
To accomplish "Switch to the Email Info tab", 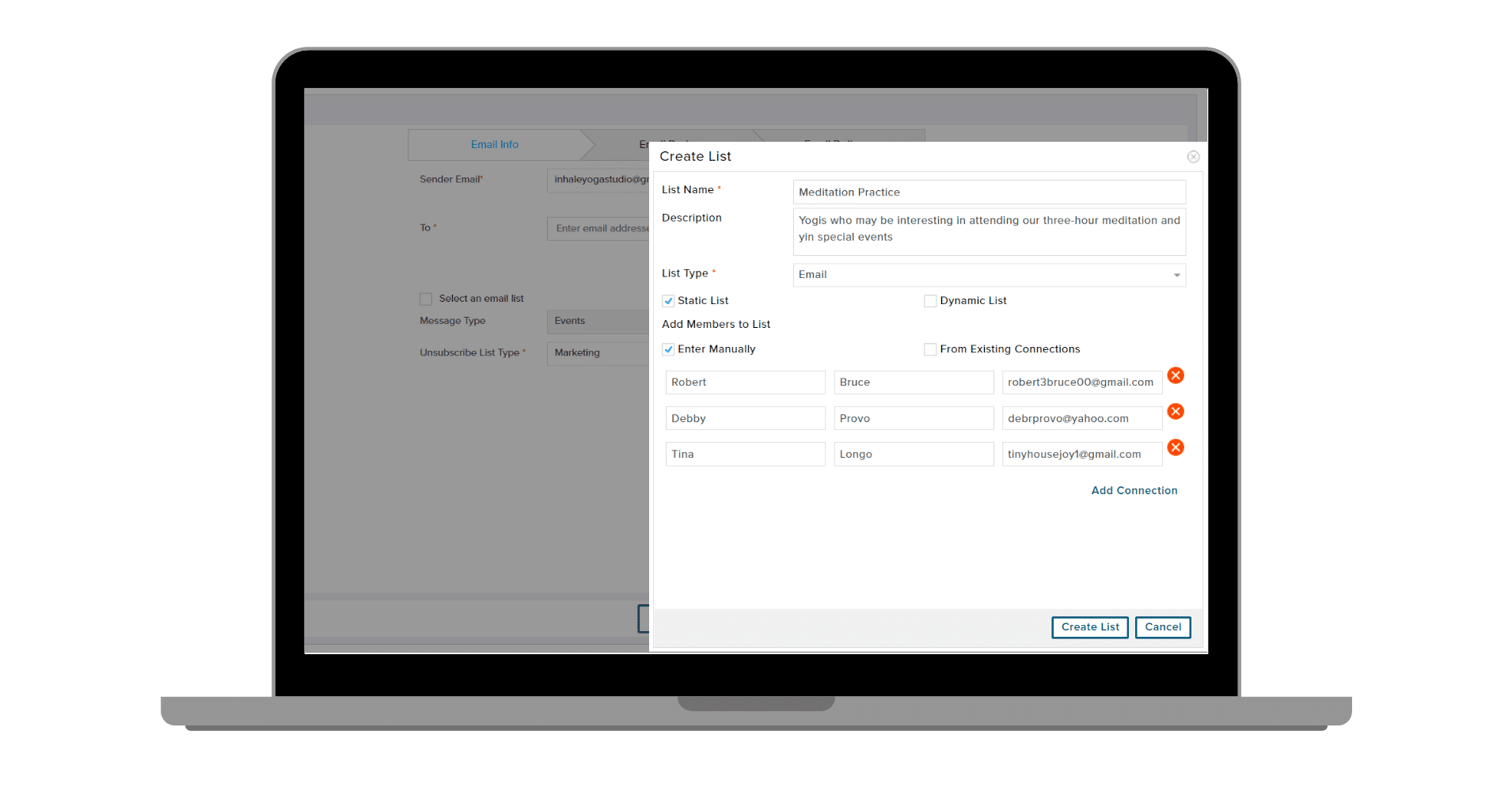I will pyautogui.click(x=495, y=145).
